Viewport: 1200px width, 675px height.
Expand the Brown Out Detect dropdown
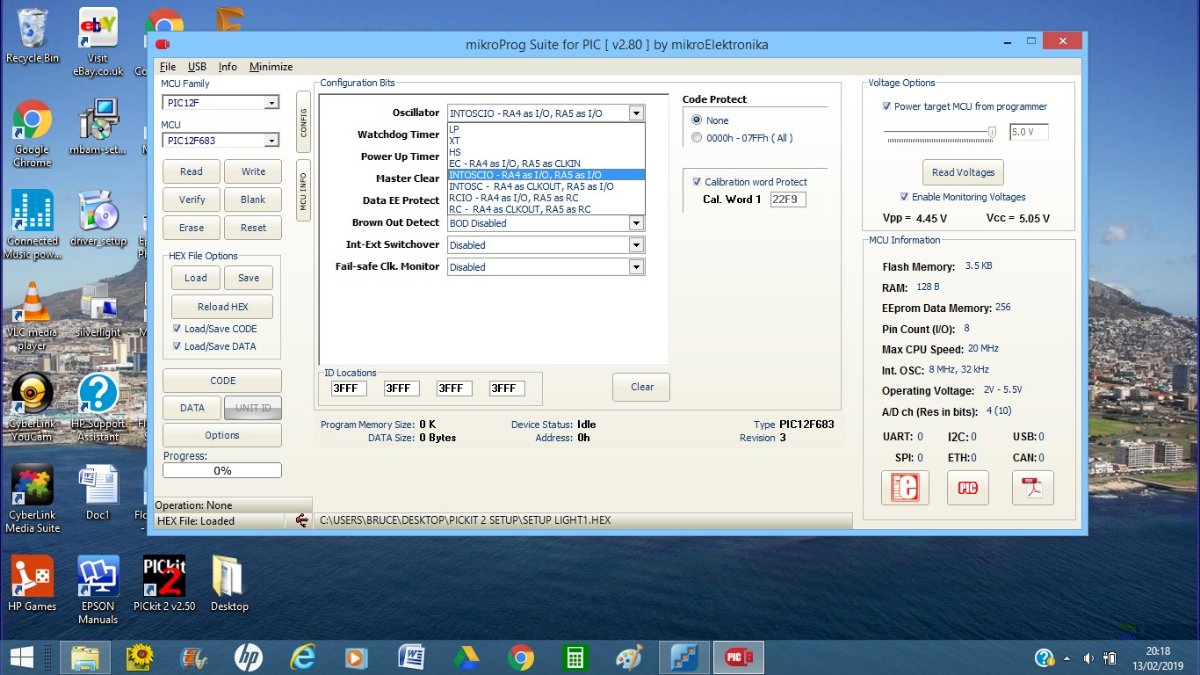pyautogui.click(x=636, y=223)
